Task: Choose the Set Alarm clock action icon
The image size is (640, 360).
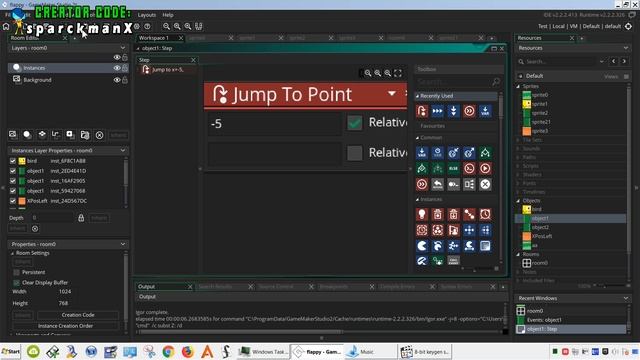Action: [485, 214]
